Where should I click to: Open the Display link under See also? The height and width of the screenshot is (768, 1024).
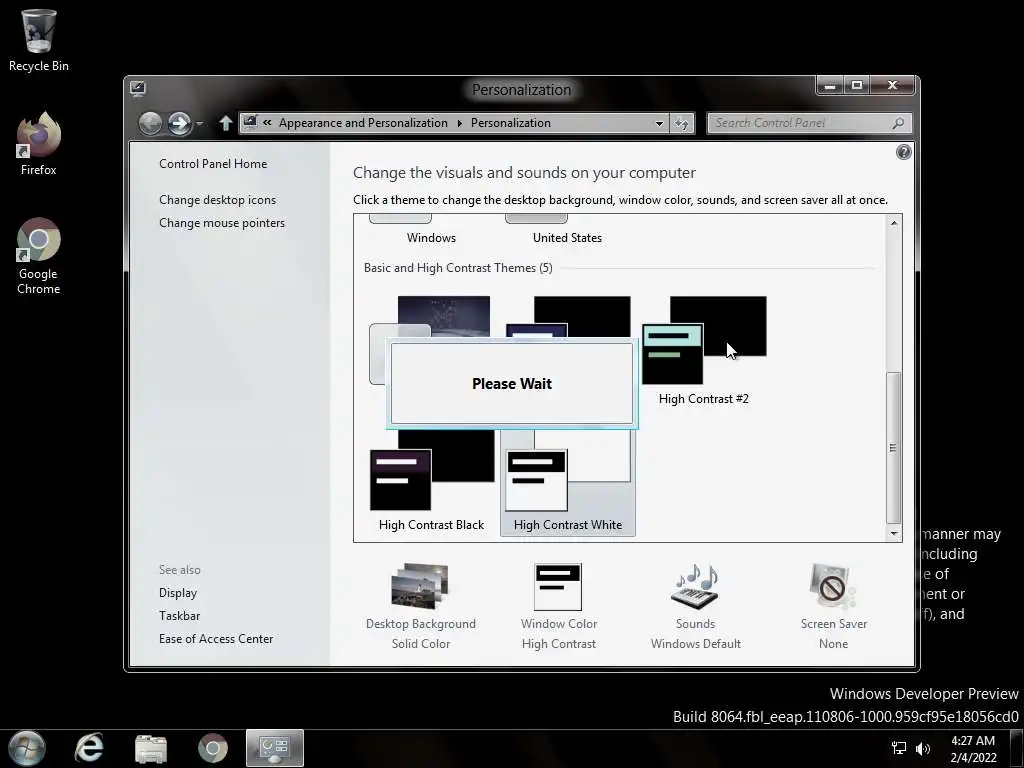(178, 593)
